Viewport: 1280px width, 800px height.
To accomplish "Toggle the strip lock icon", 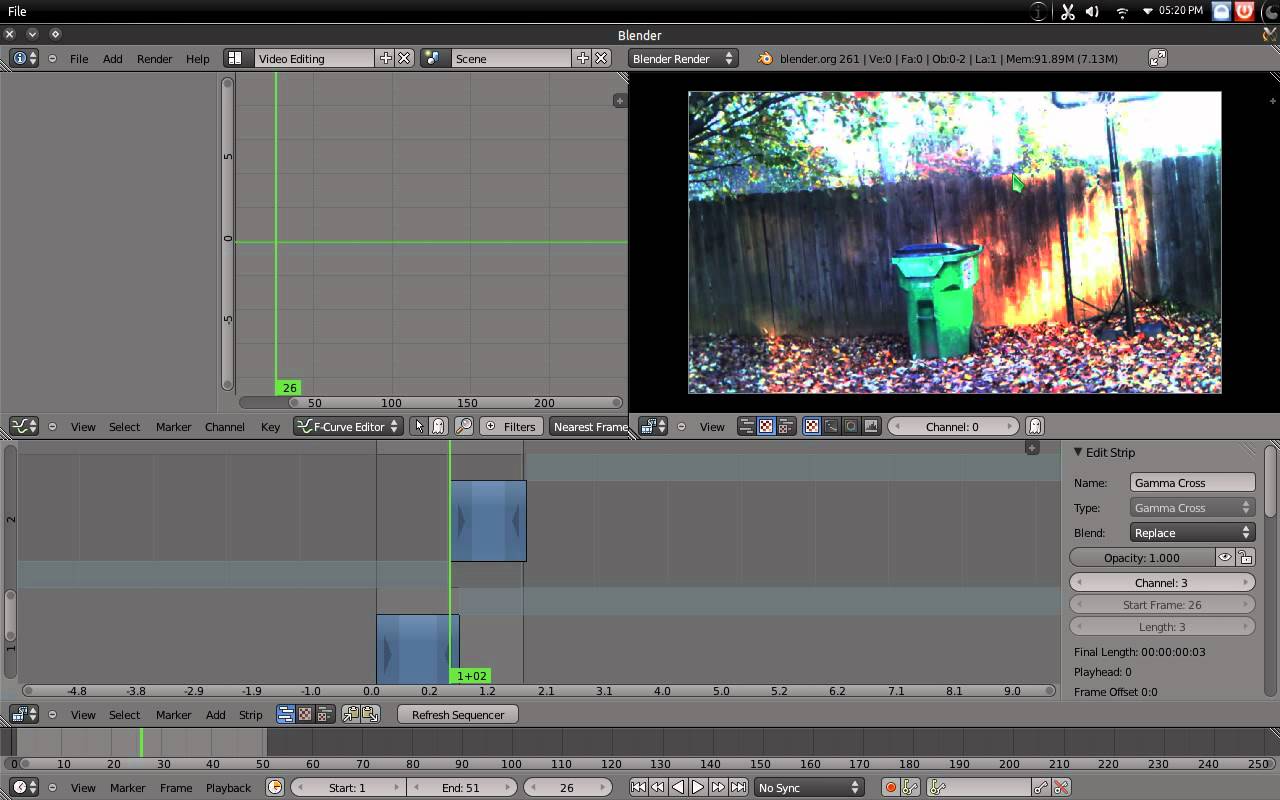I will coord(1245,557).
